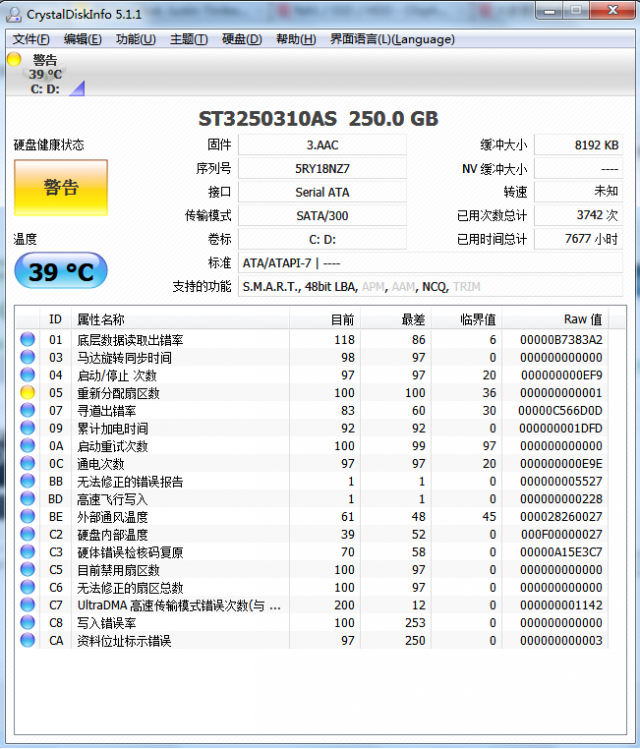Click blue status icon for 07 寻道出错率
This screenshot has width=640, height=749.
(x=28, y=410)
